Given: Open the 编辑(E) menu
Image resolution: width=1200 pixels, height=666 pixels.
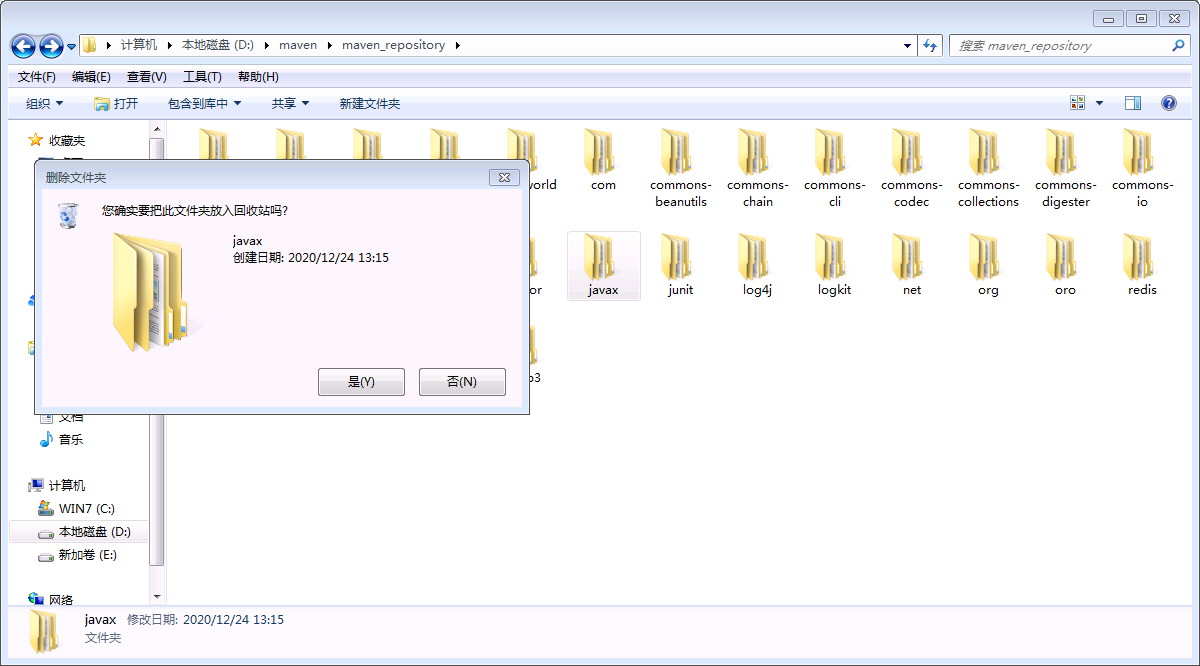Looking at the screenshot, I should pyautogui.click(x=91, y=77).
